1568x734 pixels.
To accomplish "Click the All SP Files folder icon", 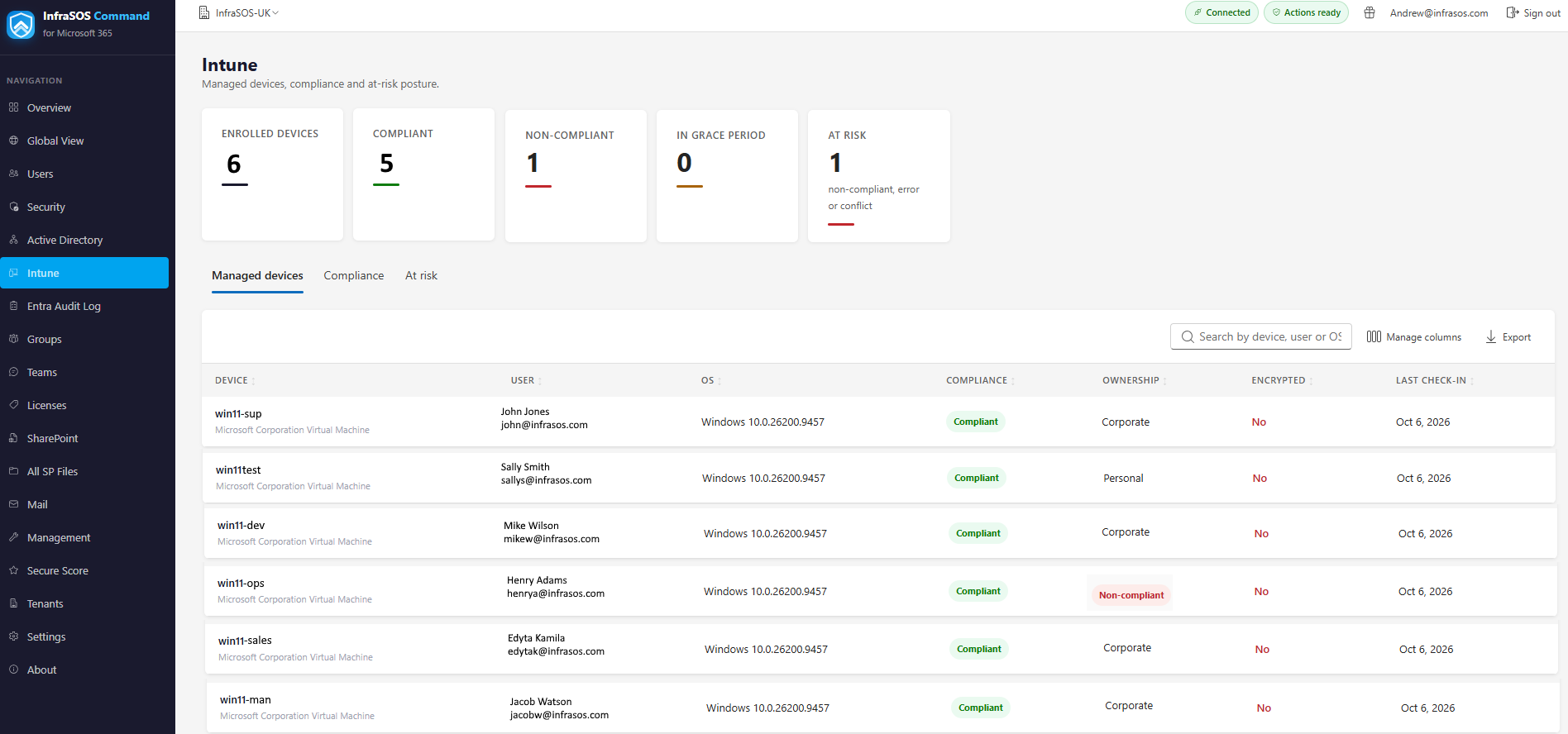I will tap(14, 471).
